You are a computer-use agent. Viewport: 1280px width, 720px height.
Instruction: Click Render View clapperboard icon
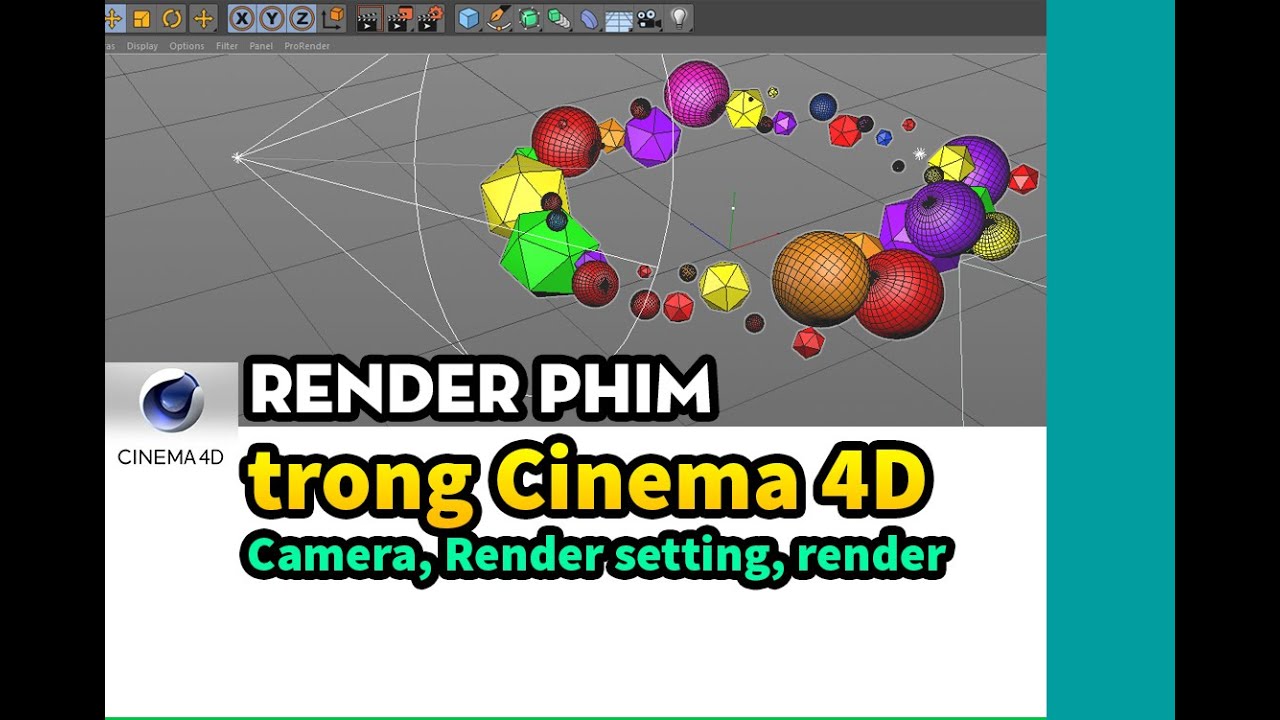[369, 18]
